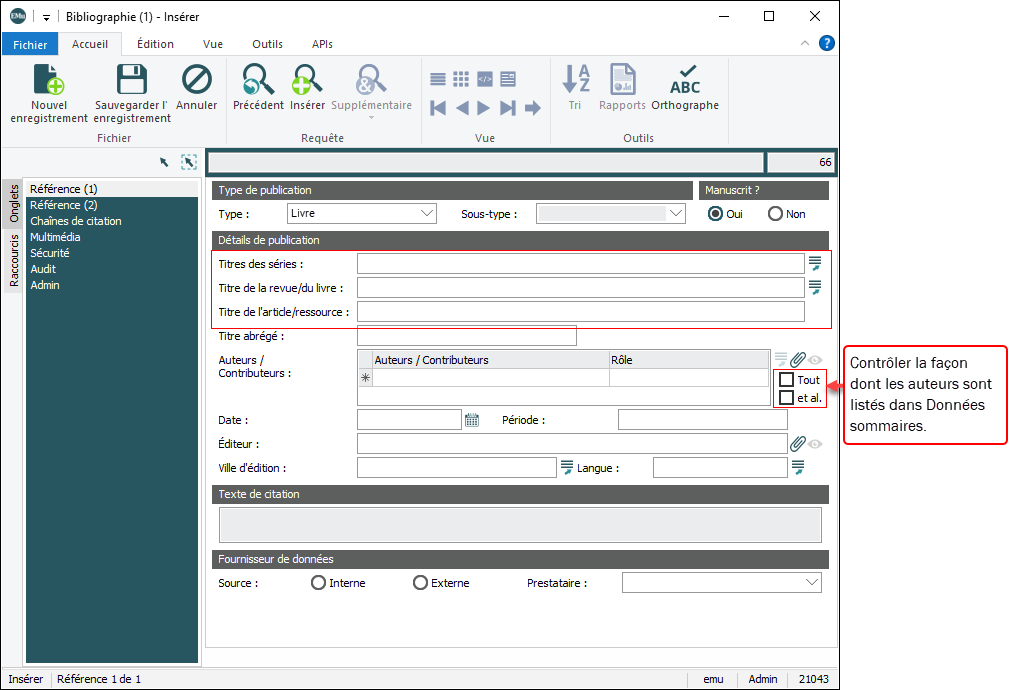
Task: Enable the et al. checkbox
Action: (x=787, y=398)
